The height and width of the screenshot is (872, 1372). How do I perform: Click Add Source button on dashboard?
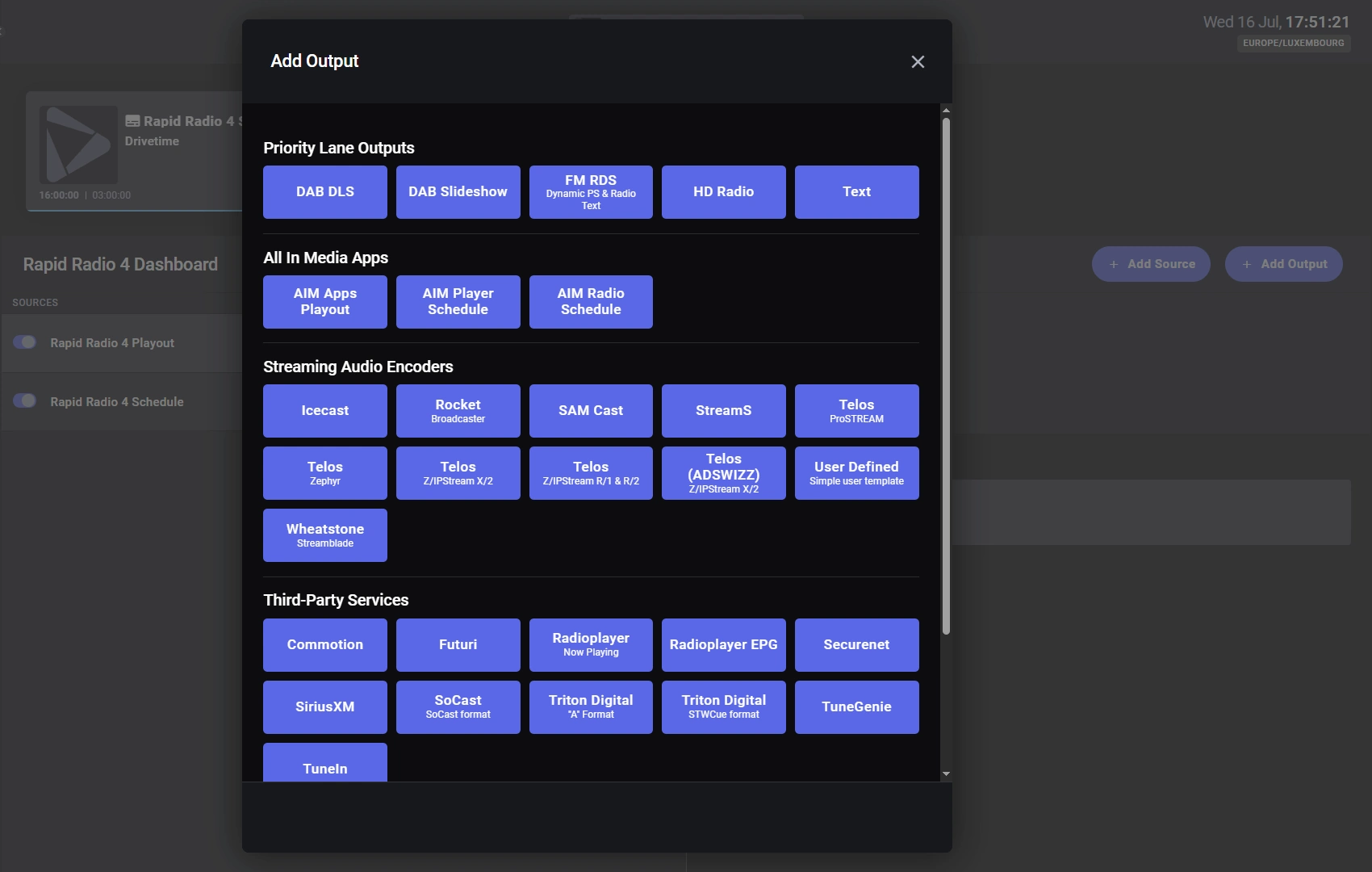pyautogui.click(x=1151, y=264)
